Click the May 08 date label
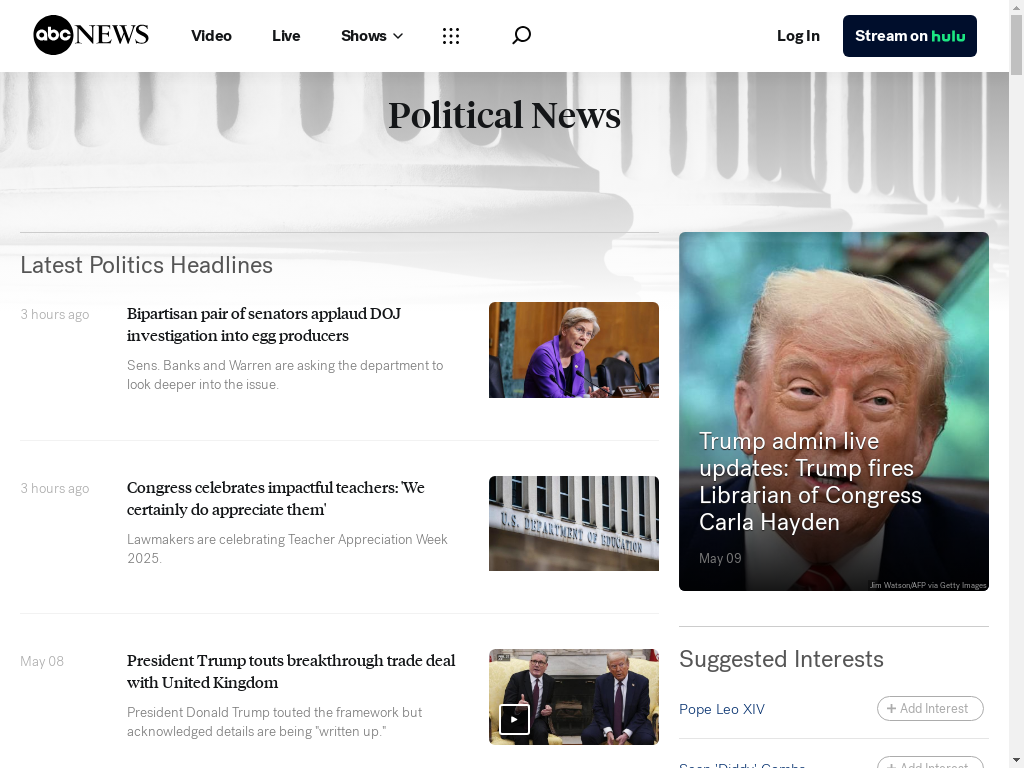Image resolution: width=1024 pixels, height=768 pixels. pyautogui.click(x=42, y=662)
